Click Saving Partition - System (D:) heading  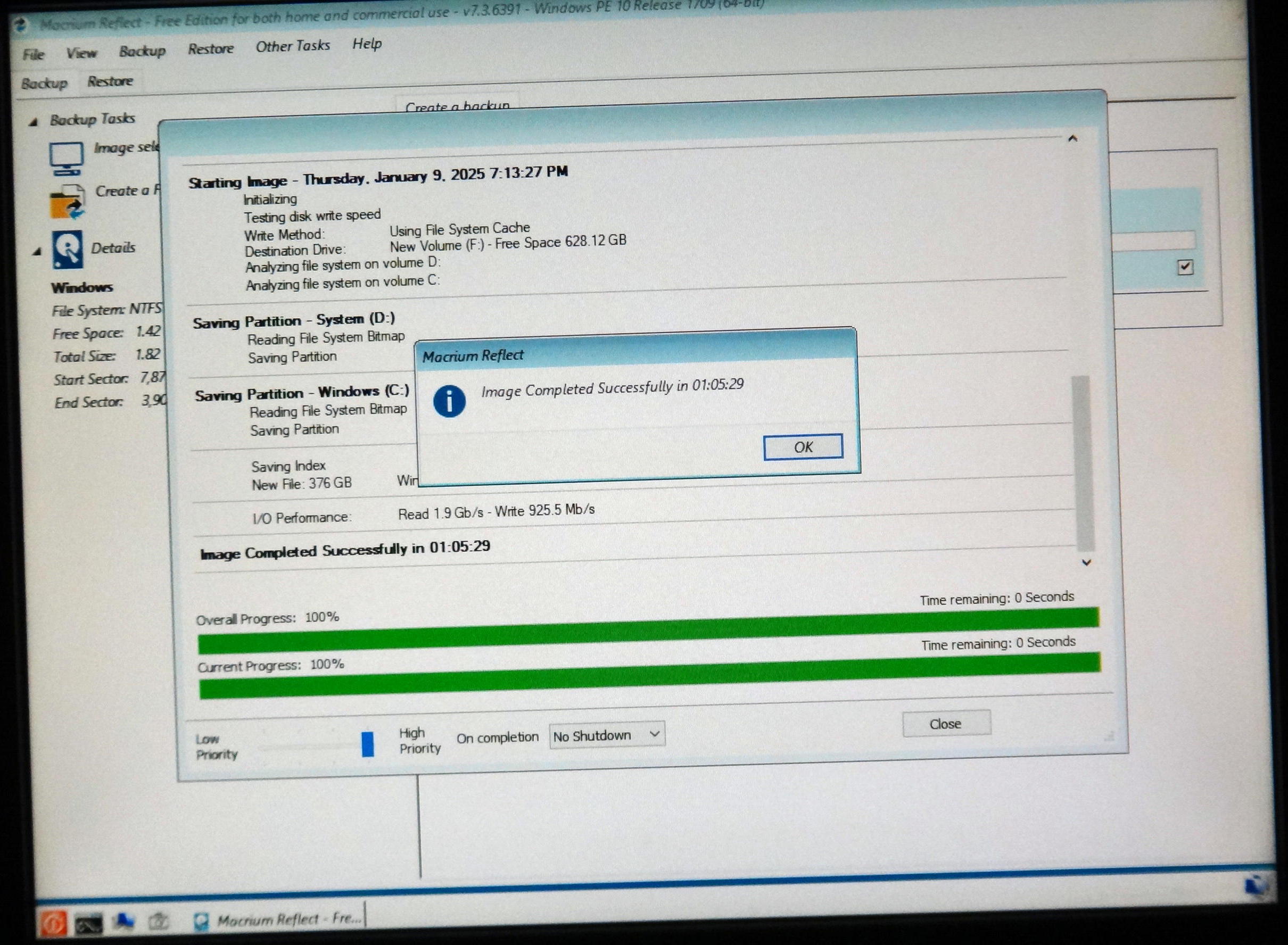(x=294, y=320)
